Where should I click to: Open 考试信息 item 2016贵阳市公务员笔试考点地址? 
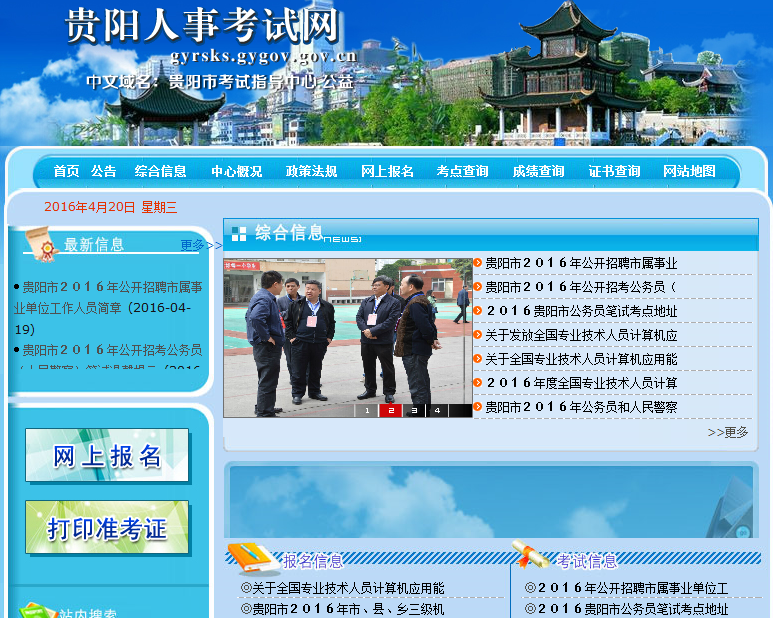pos(633,609)
